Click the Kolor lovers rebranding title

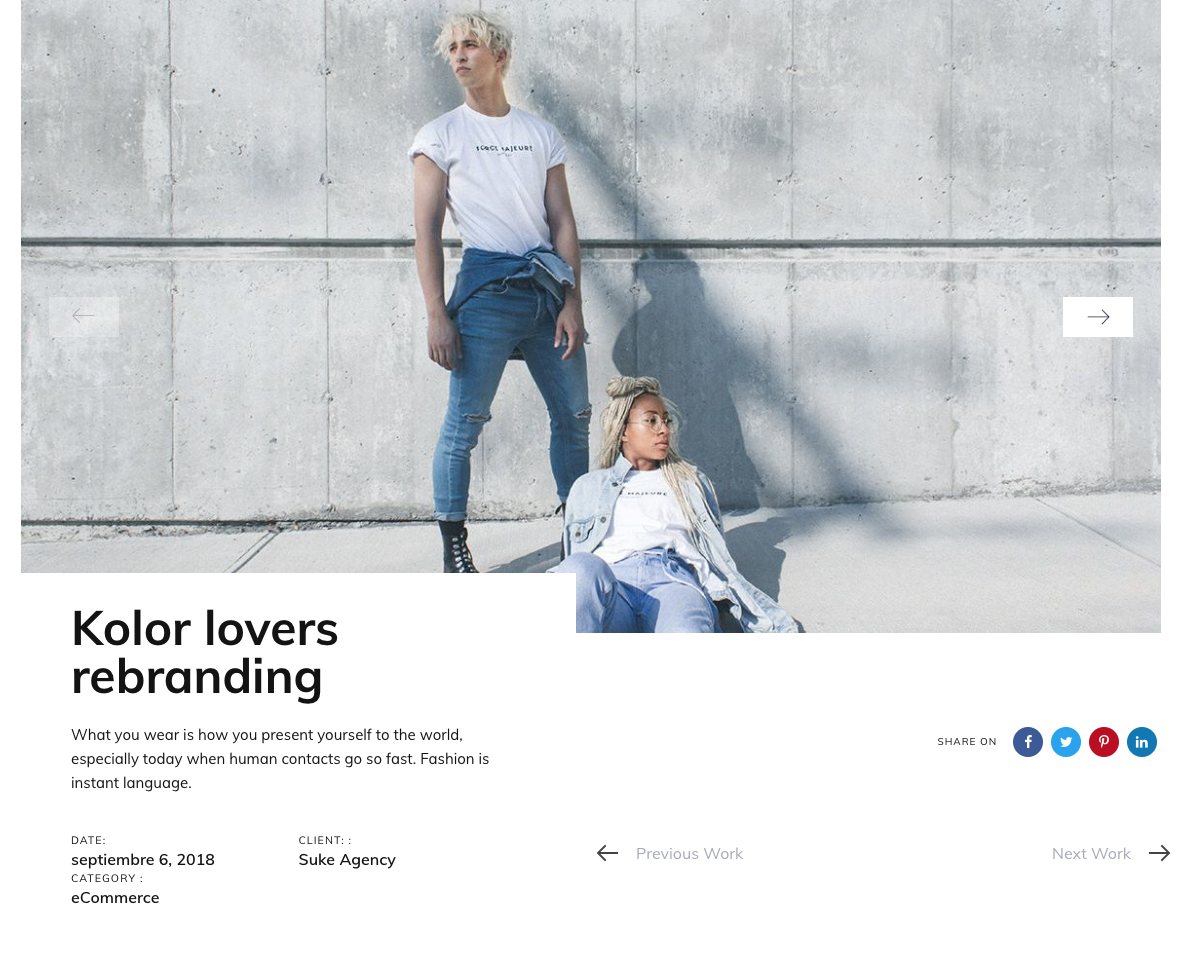(204, 652)
